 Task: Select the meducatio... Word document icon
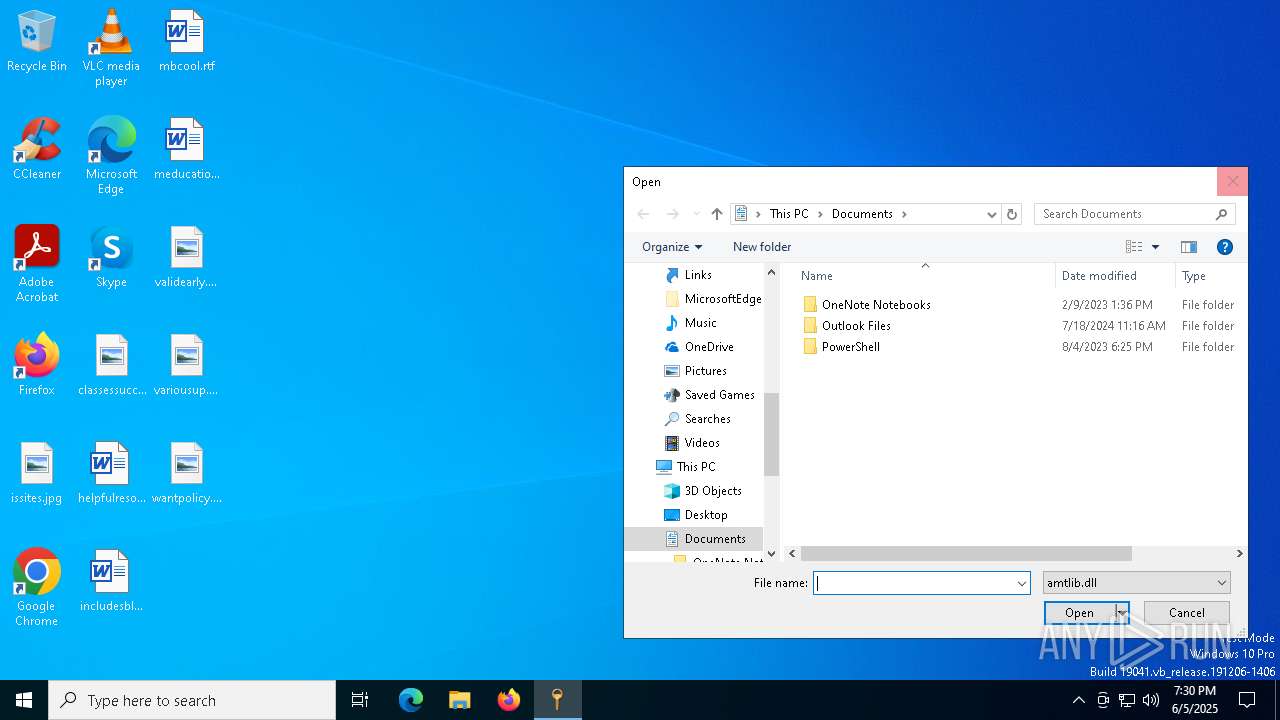pyautogui.click(x=186, y=150)
